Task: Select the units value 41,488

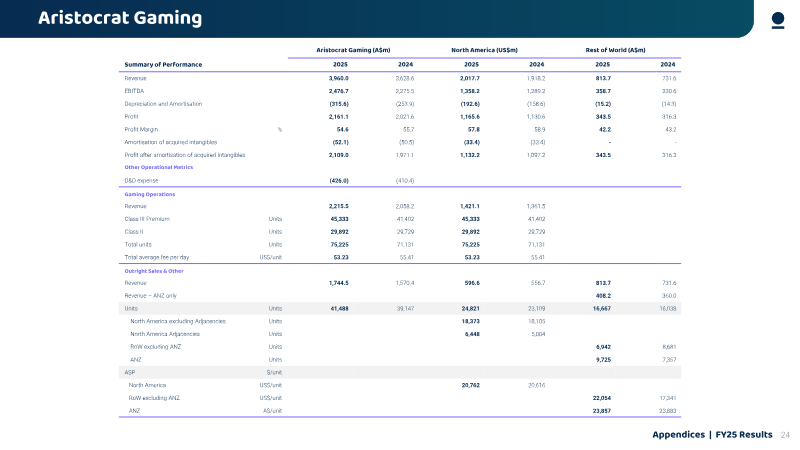Action: click(340, 309)
